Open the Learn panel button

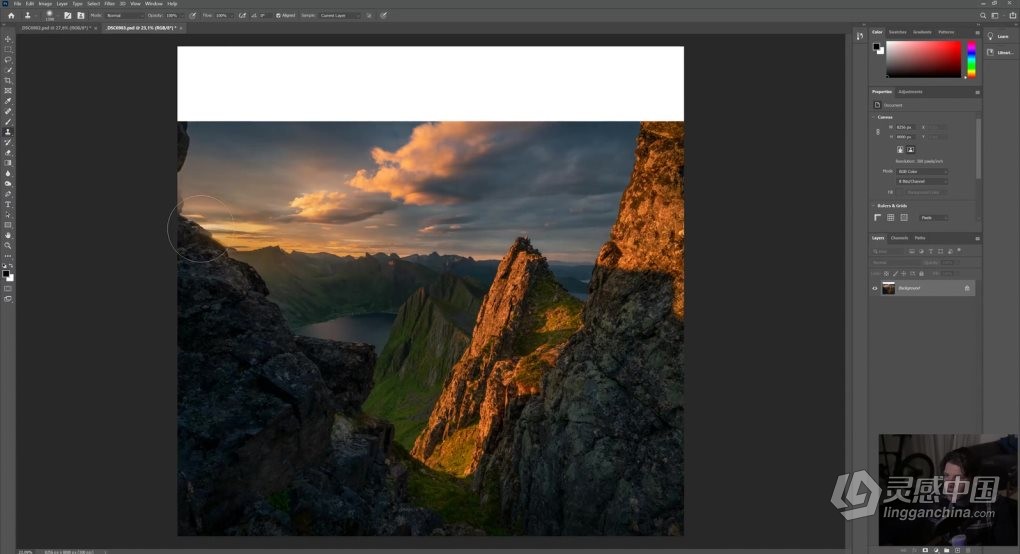coord(999,36)
